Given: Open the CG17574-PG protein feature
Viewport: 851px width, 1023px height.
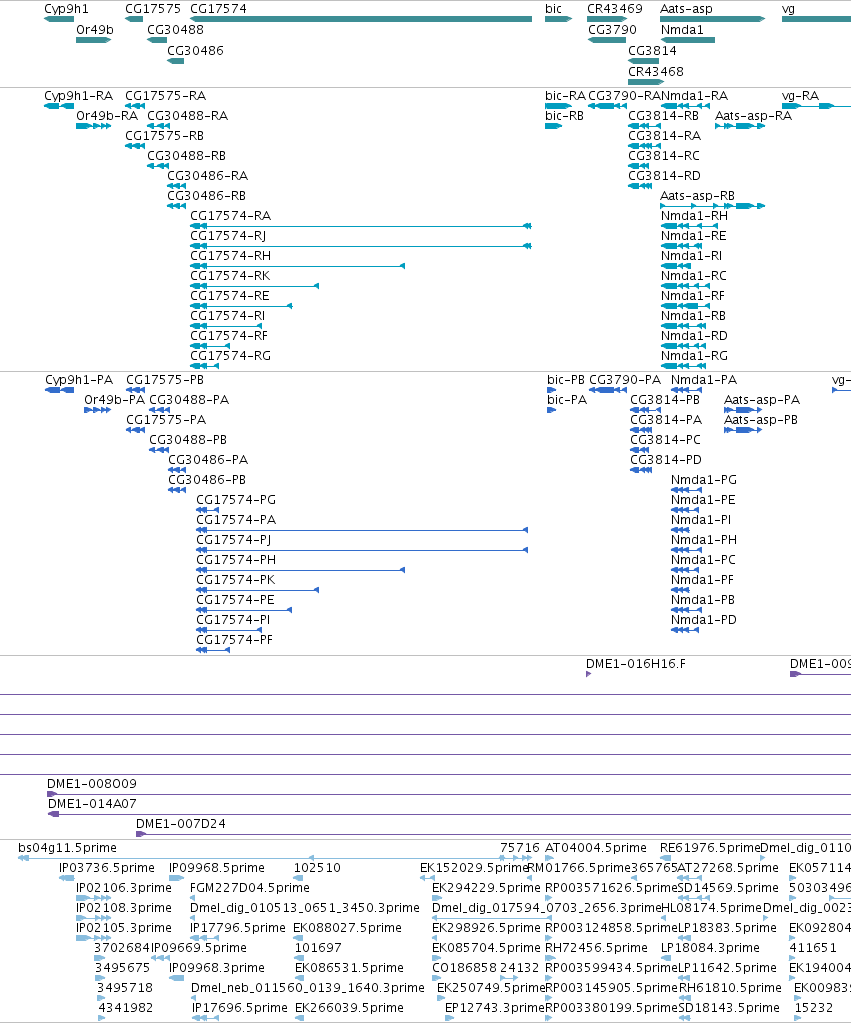Looking at the screenshot, I should pyautogui.click(x=208, y=510).
